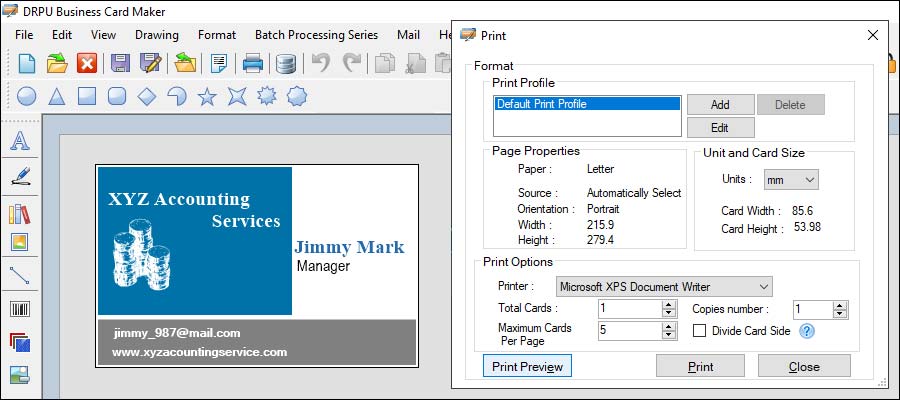Click Jimmy Mark text on card
This screenshot has width=900, height=400.
[349, 247]
